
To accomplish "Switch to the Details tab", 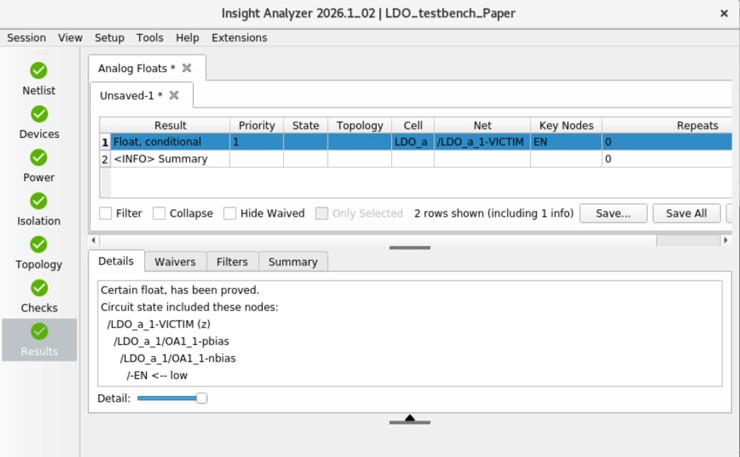I will click(x=116, y=261).
